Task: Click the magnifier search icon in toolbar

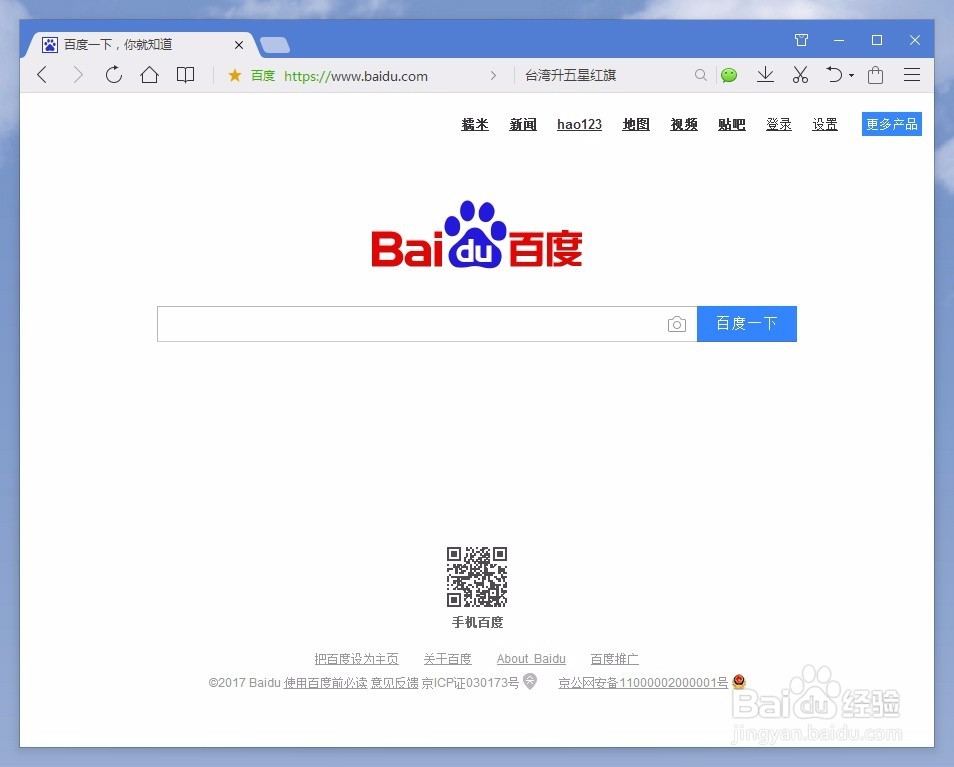Action: tap(701, 75)
